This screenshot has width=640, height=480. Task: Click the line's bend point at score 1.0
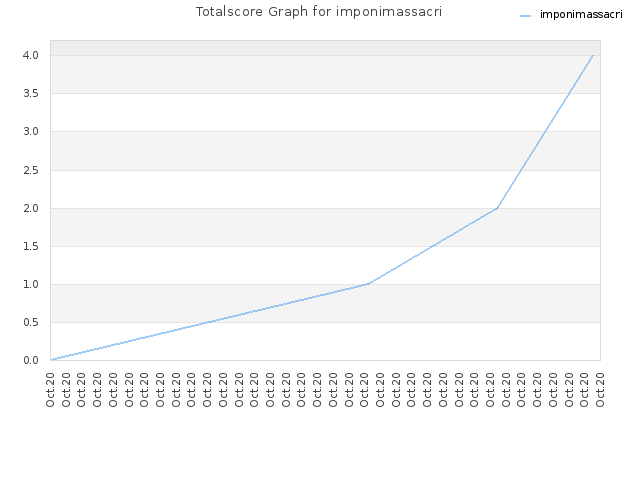click(369, 284)
